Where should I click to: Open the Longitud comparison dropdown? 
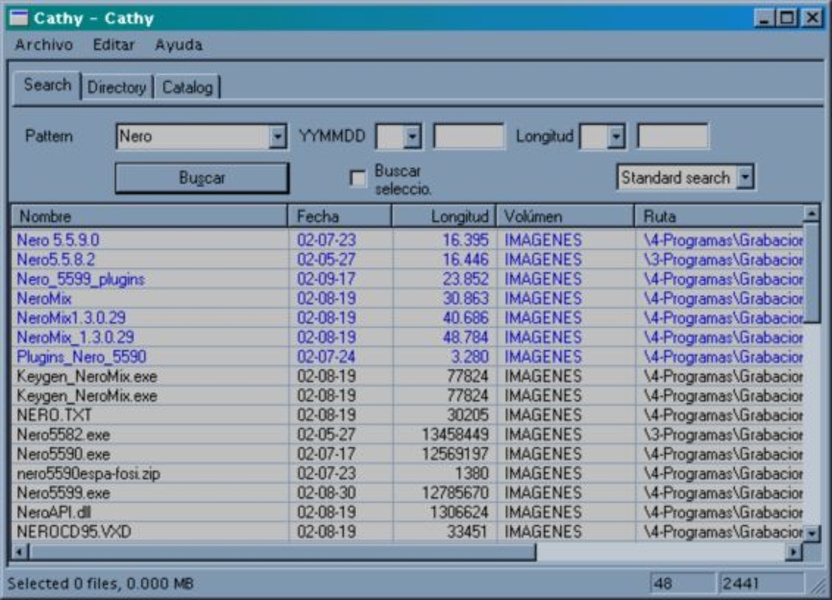tap(616, 137)
